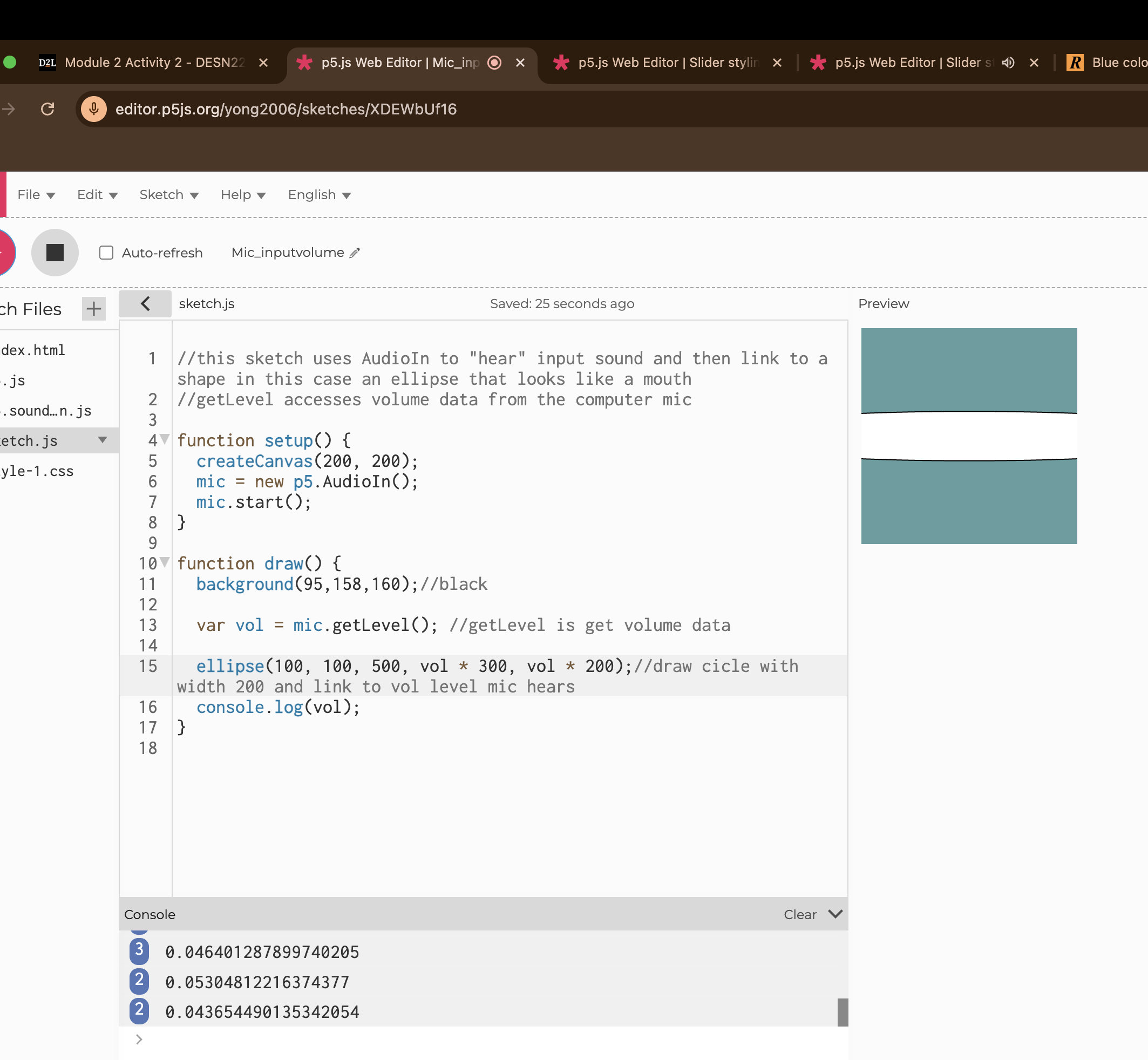Click the address bar URL
This screenshot has height=1060, width=1148.
(x=286, y=109)
